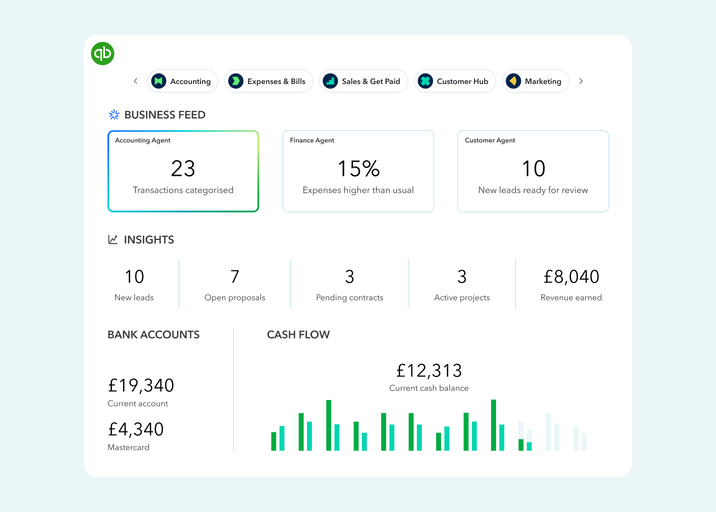Screen dimensions: 716x512
Task: Show previous categories with left chevron
Action: point(135,81)
